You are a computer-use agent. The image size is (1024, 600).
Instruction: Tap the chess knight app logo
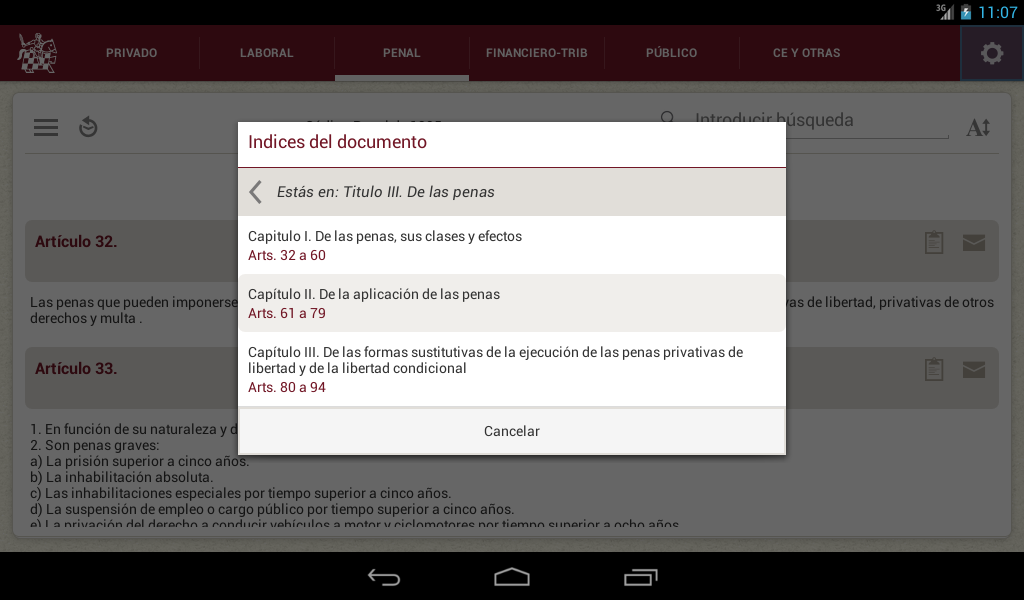(x=37, y=53)
